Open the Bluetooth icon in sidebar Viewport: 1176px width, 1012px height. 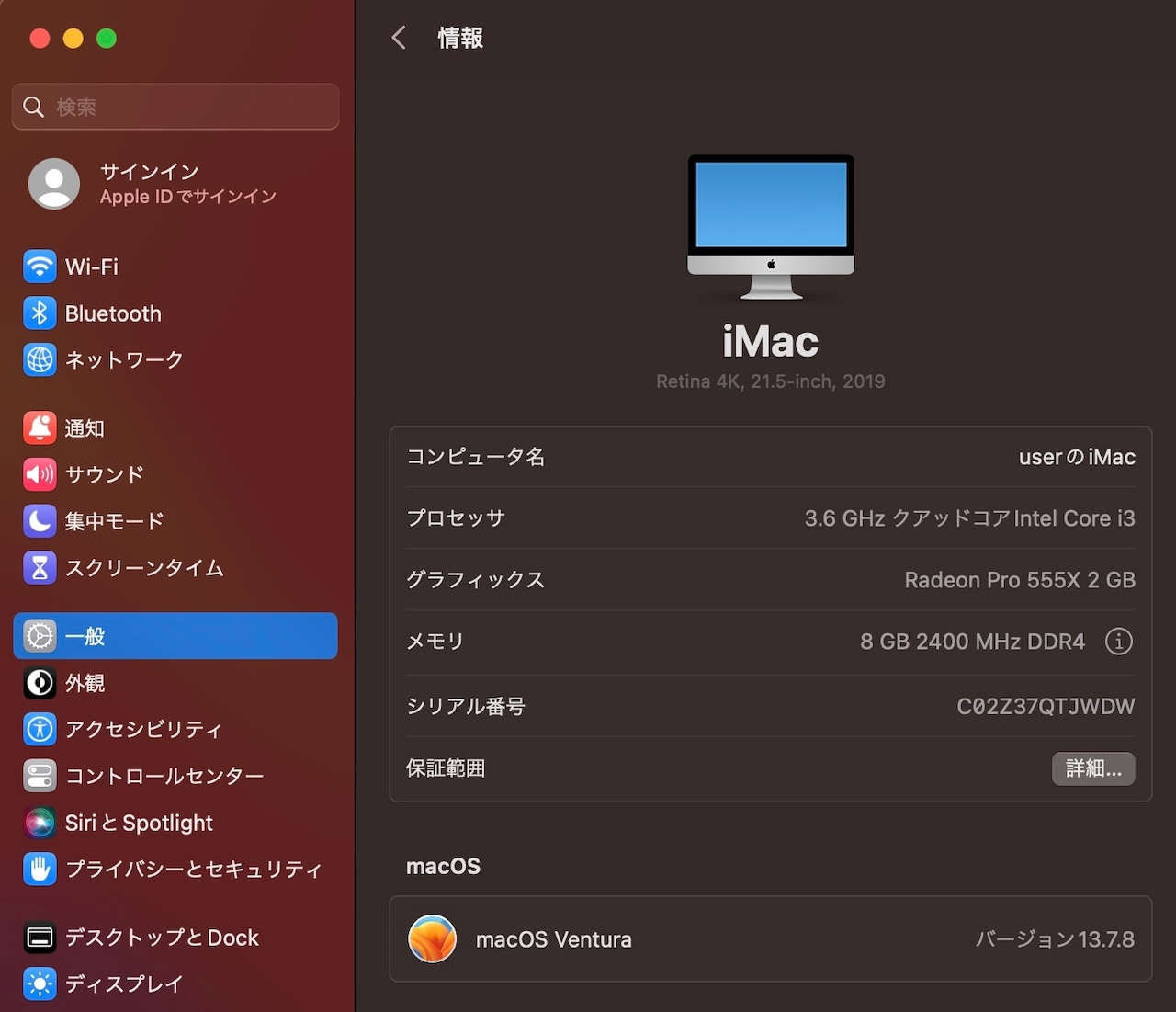coord(40,313)
